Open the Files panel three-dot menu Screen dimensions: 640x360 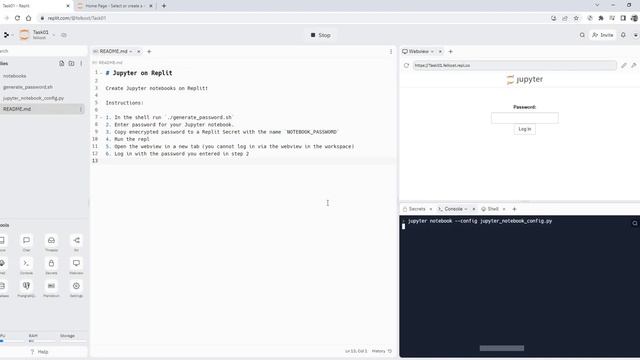(x=81, y=63)
